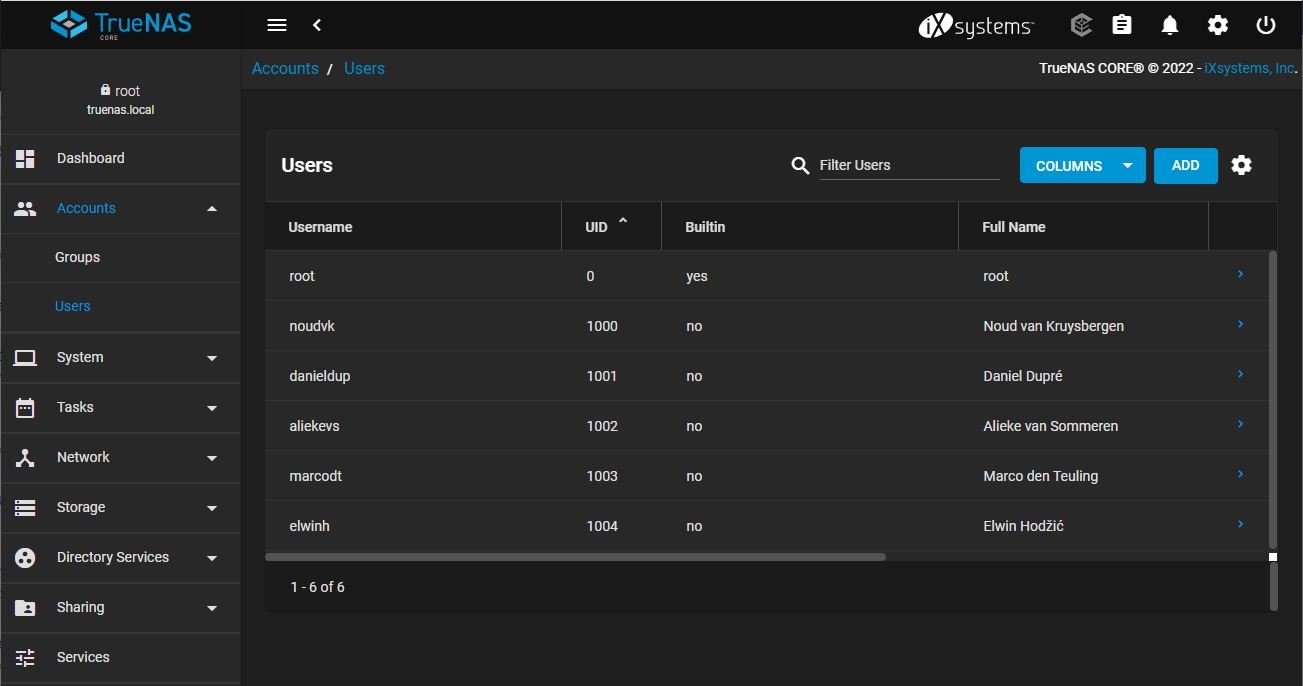Open the iXsystems, Inc. link

[1250, 69]
